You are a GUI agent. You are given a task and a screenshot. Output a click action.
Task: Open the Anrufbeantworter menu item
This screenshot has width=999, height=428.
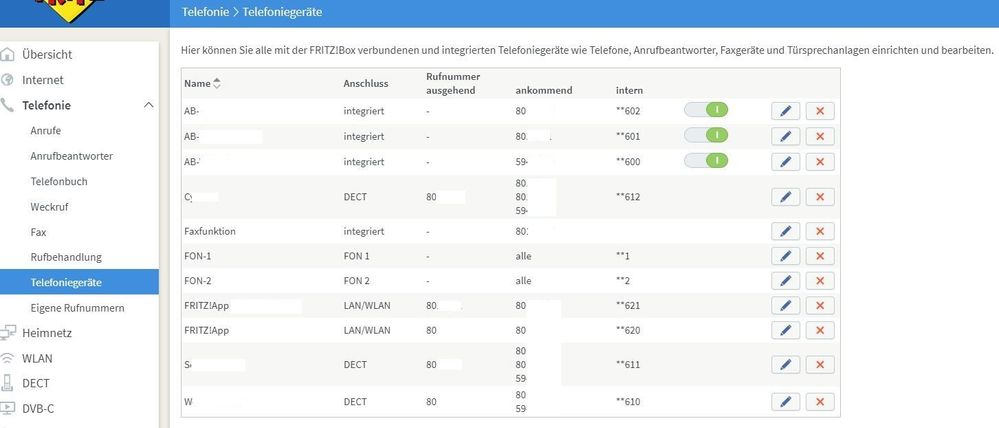71,156
